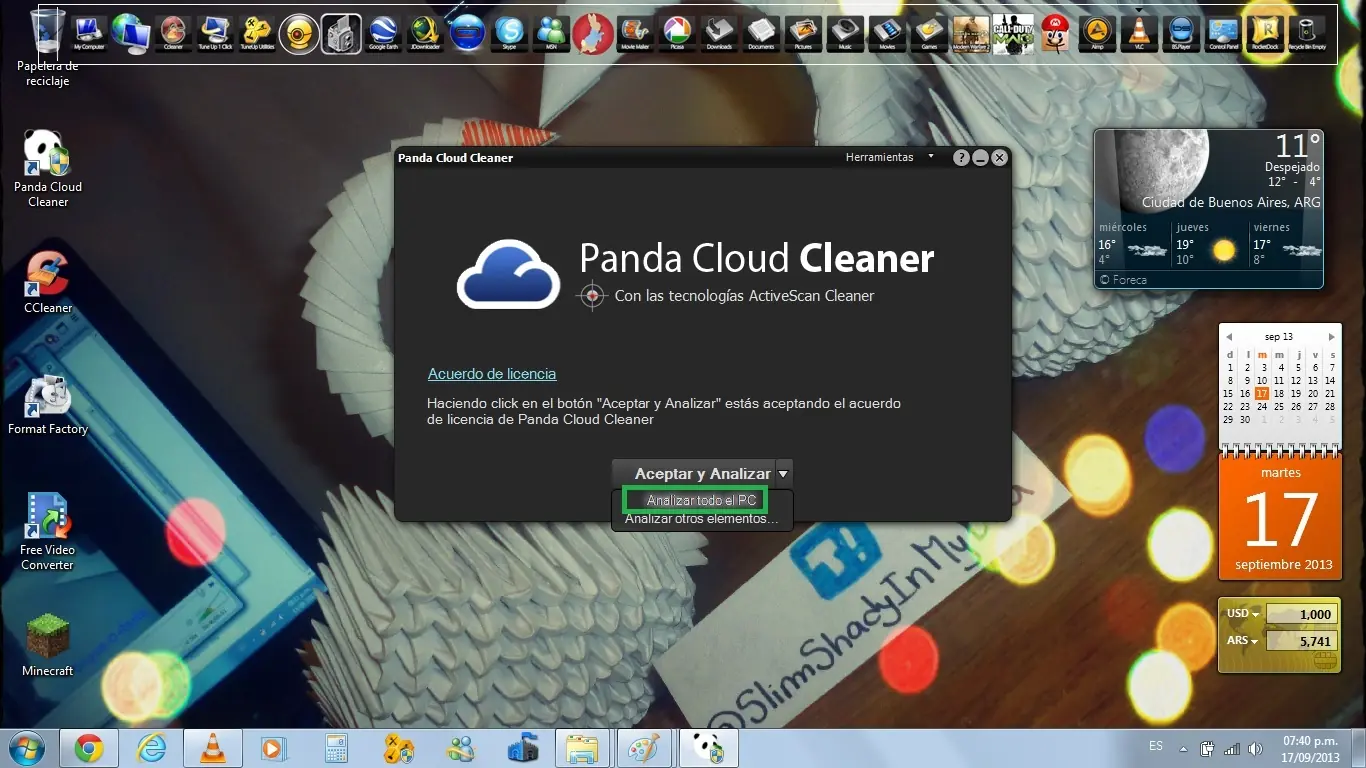Switch to Panda Cloud Cleaner taskbar button
Image resolution: width=1366 pixels, height=768 pixels.
pos(707,748)
